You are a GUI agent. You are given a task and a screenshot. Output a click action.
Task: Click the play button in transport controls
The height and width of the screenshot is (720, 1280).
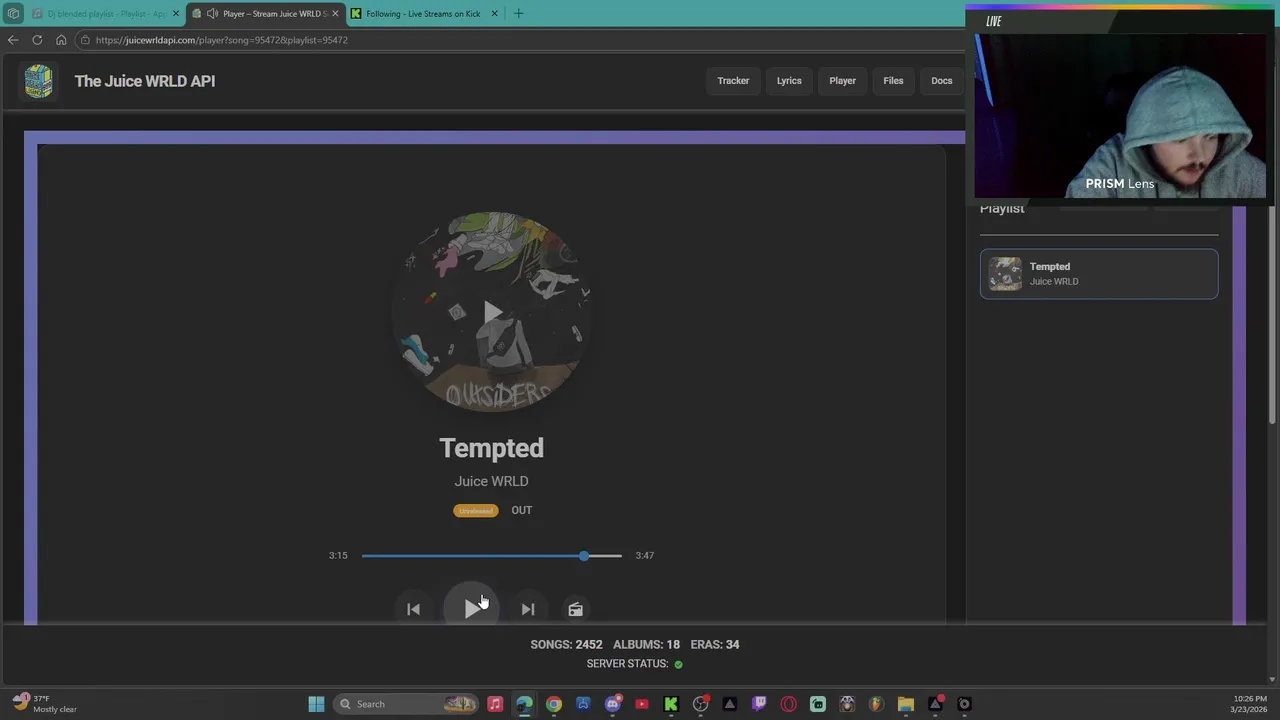coord(471,608)
